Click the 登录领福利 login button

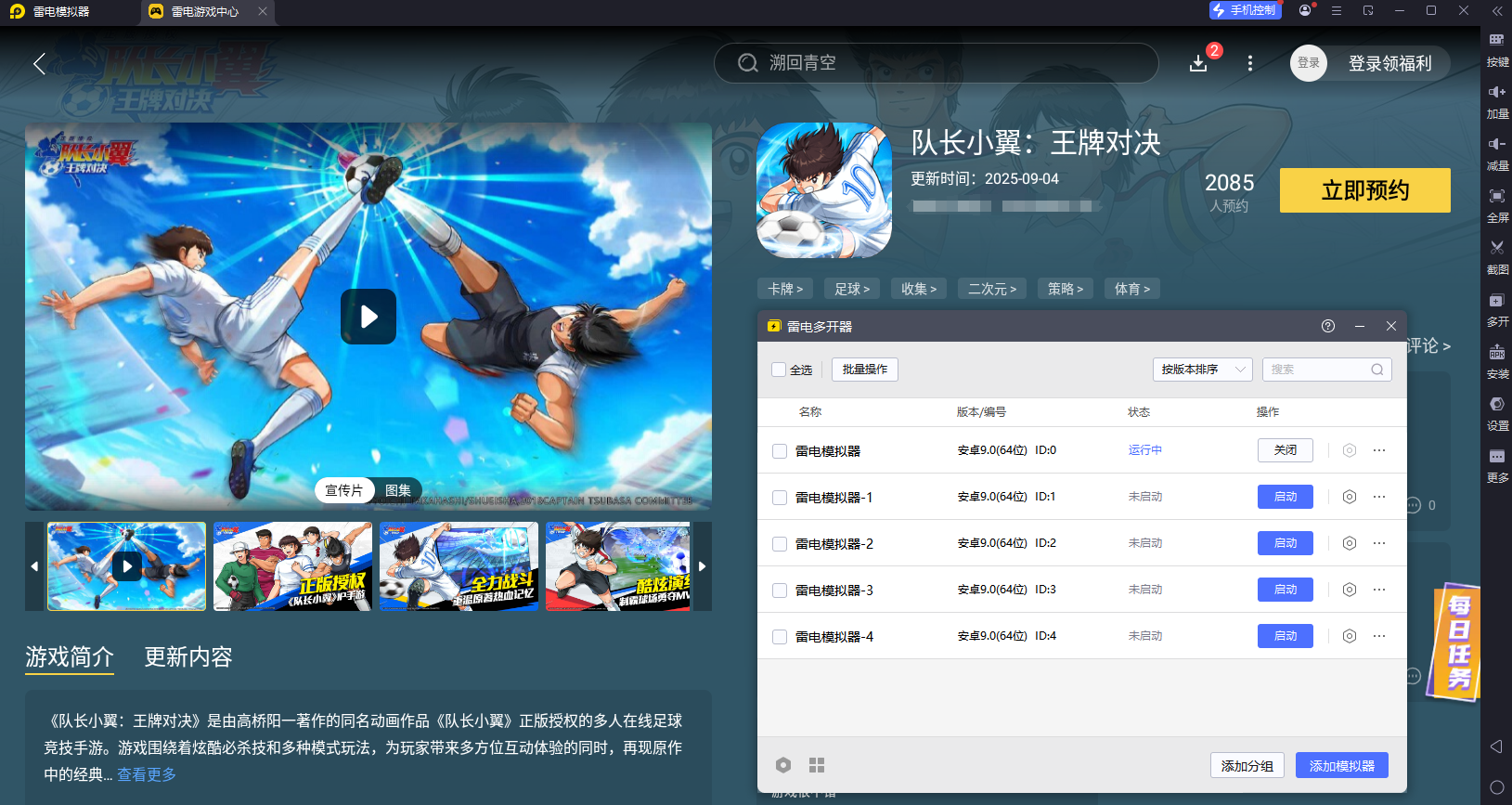(1389, 63)
